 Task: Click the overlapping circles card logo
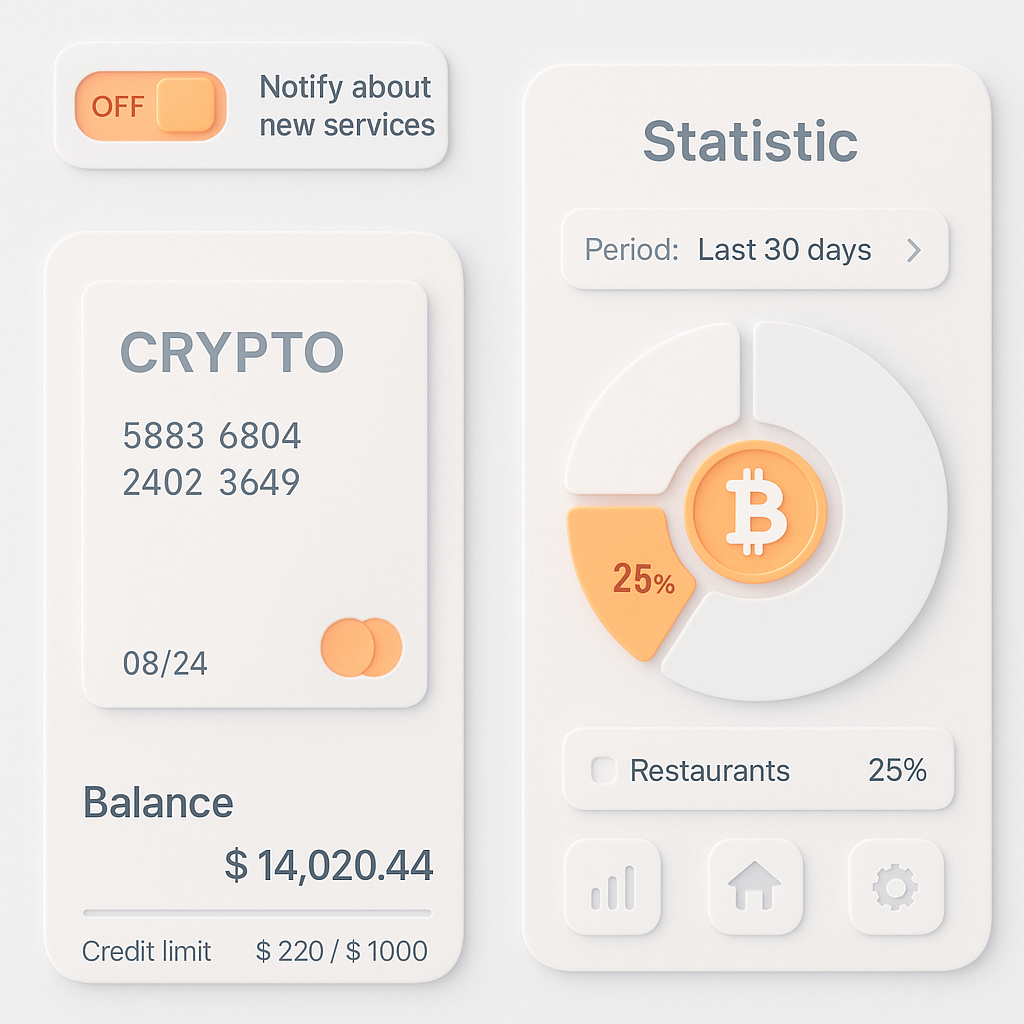(361, 647)
